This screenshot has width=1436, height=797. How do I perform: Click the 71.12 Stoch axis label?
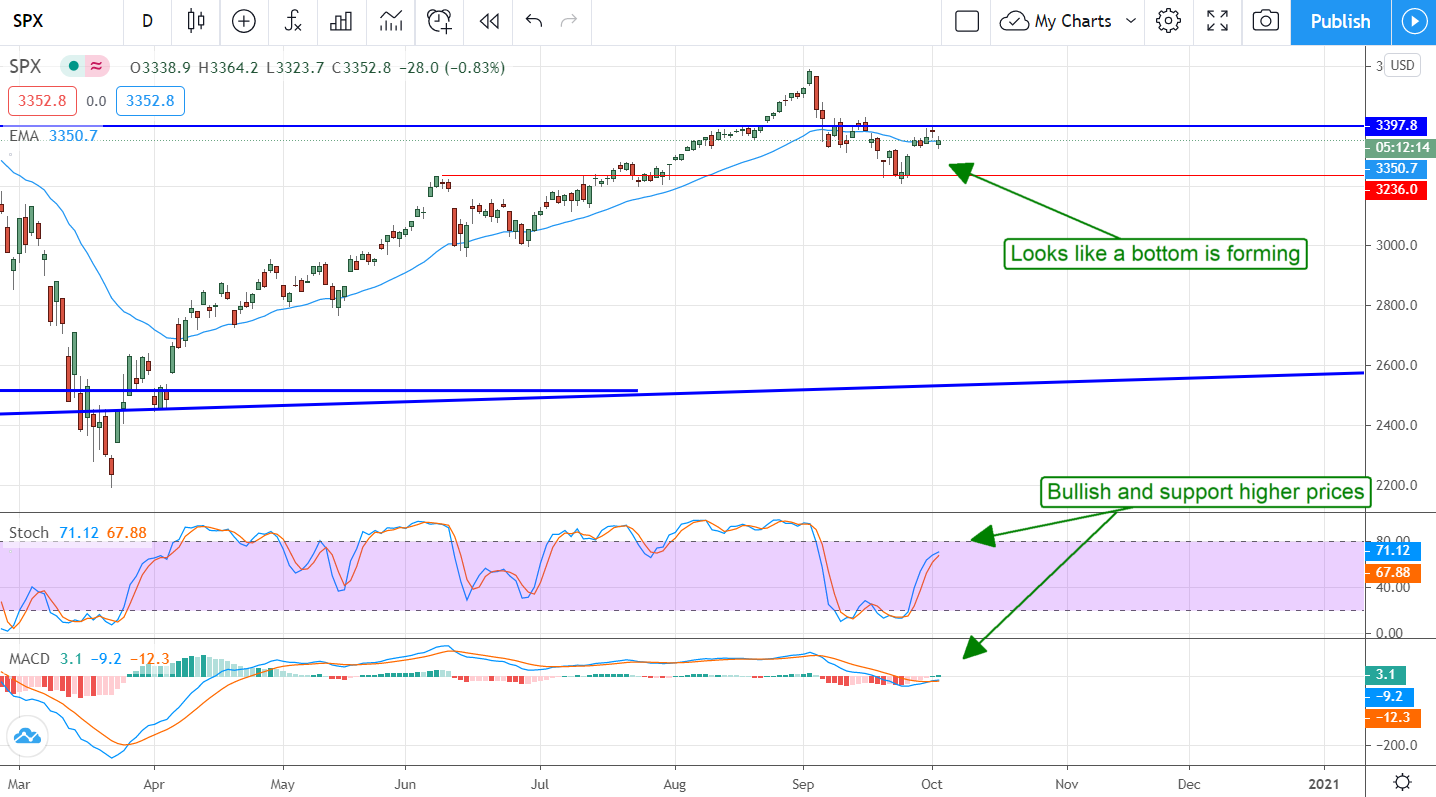point(1391,551)
